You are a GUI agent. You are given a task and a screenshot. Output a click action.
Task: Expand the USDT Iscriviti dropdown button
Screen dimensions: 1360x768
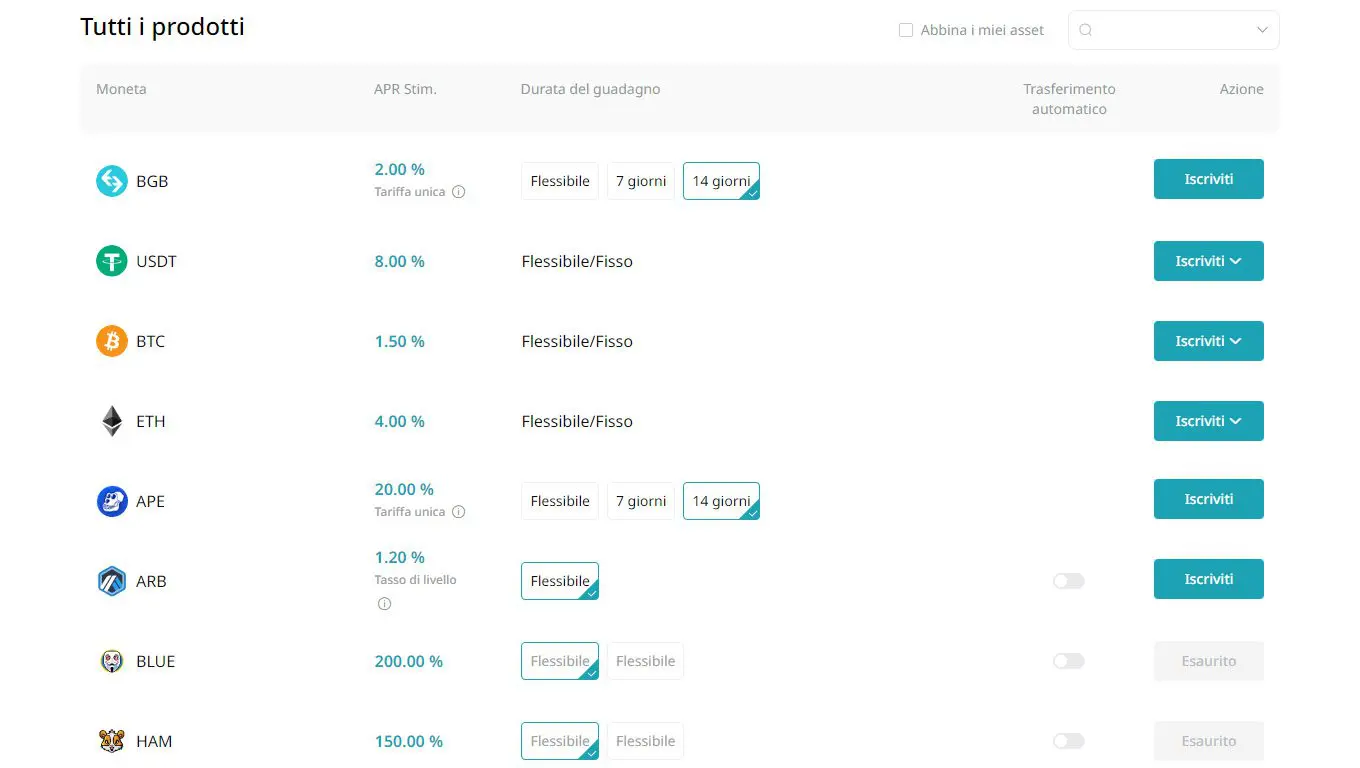click(1209, 261)
